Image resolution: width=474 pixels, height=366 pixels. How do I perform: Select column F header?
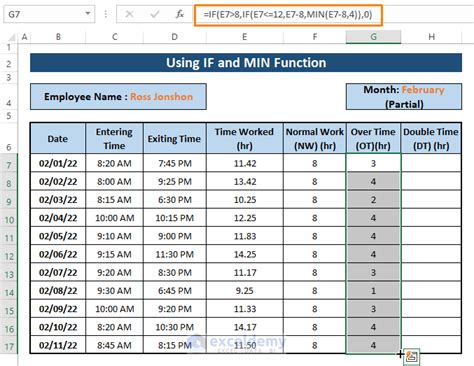315,37
